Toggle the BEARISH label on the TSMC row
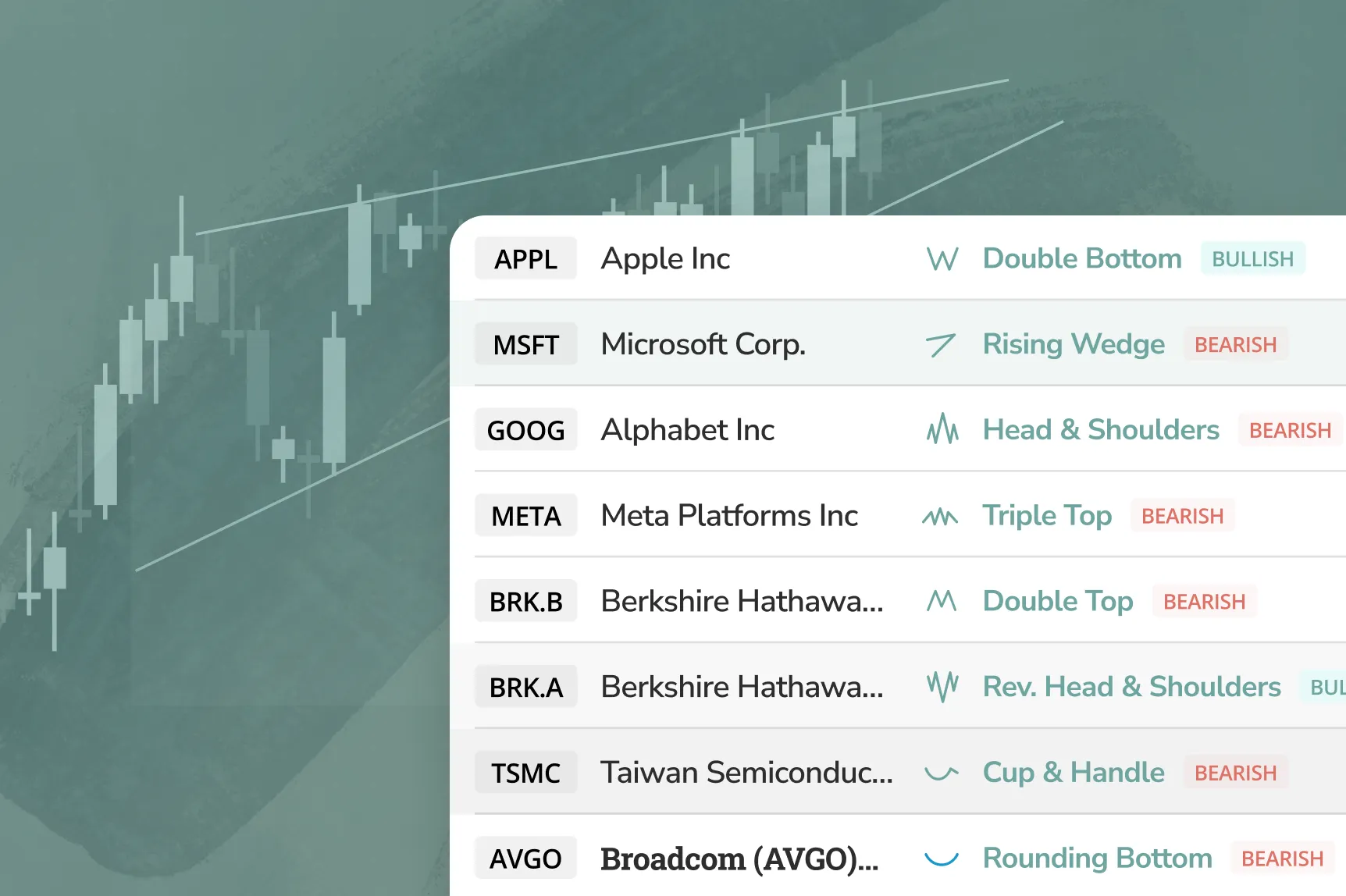1346x896 pixels. coord(1235,773)
